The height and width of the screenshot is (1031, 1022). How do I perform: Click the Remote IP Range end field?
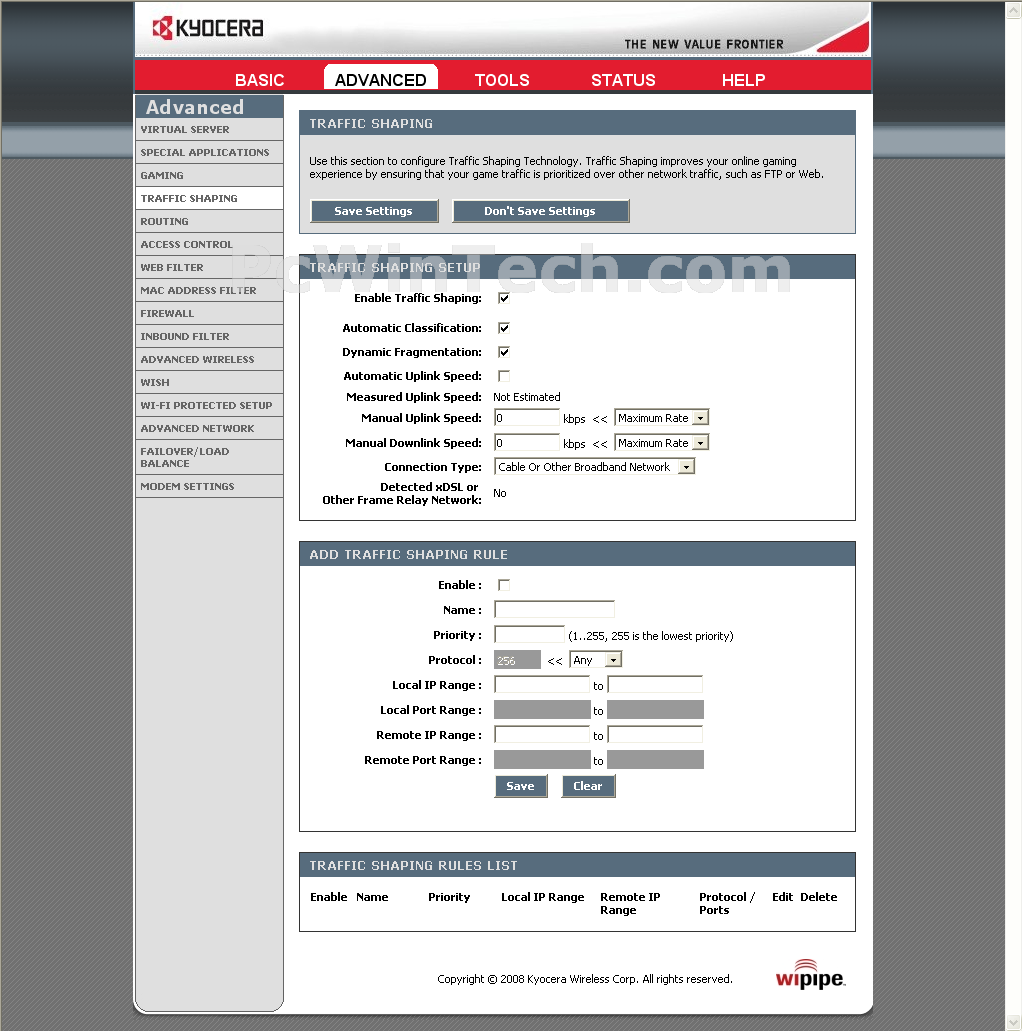pos(655,735)
